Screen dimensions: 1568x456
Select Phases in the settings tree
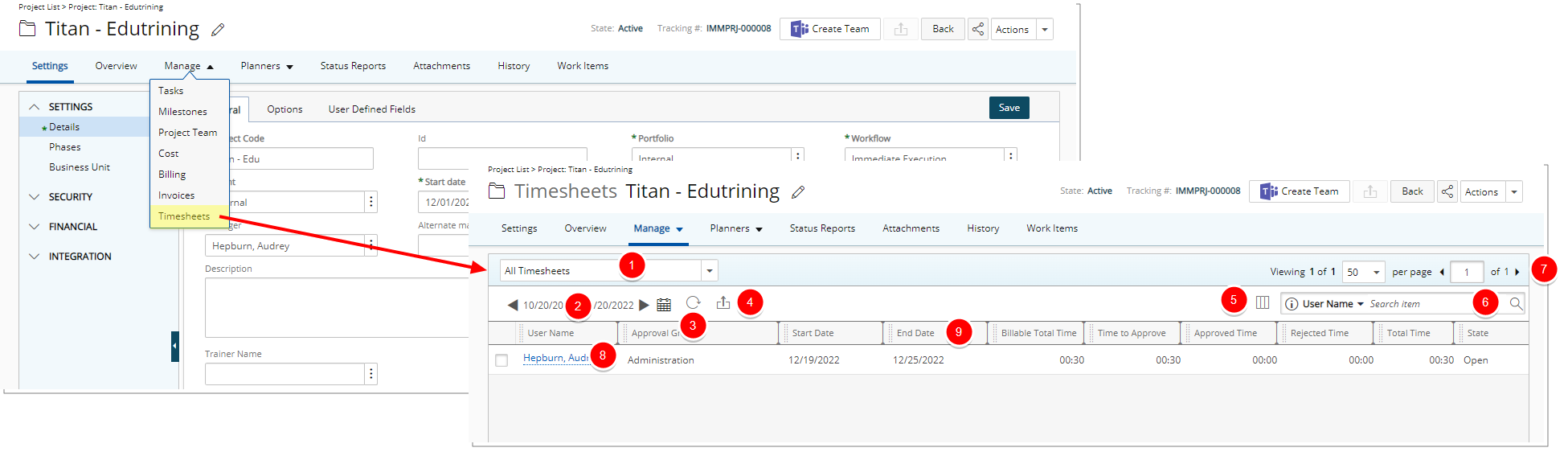pos(65,147)
